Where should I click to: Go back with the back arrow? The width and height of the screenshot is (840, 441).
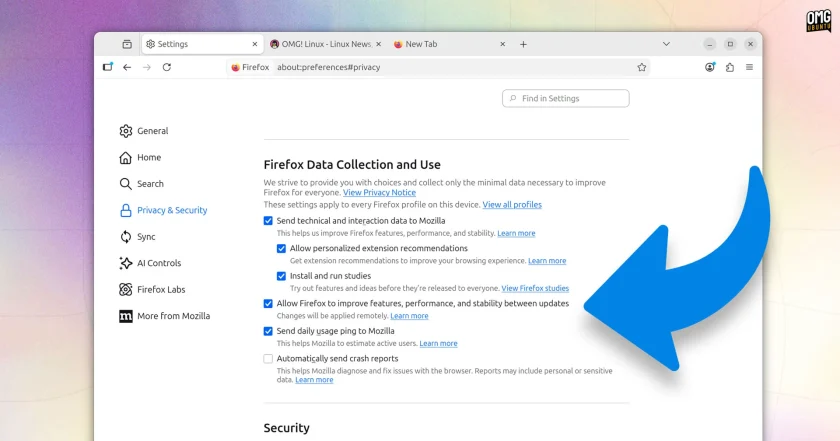tap(127, 67)
